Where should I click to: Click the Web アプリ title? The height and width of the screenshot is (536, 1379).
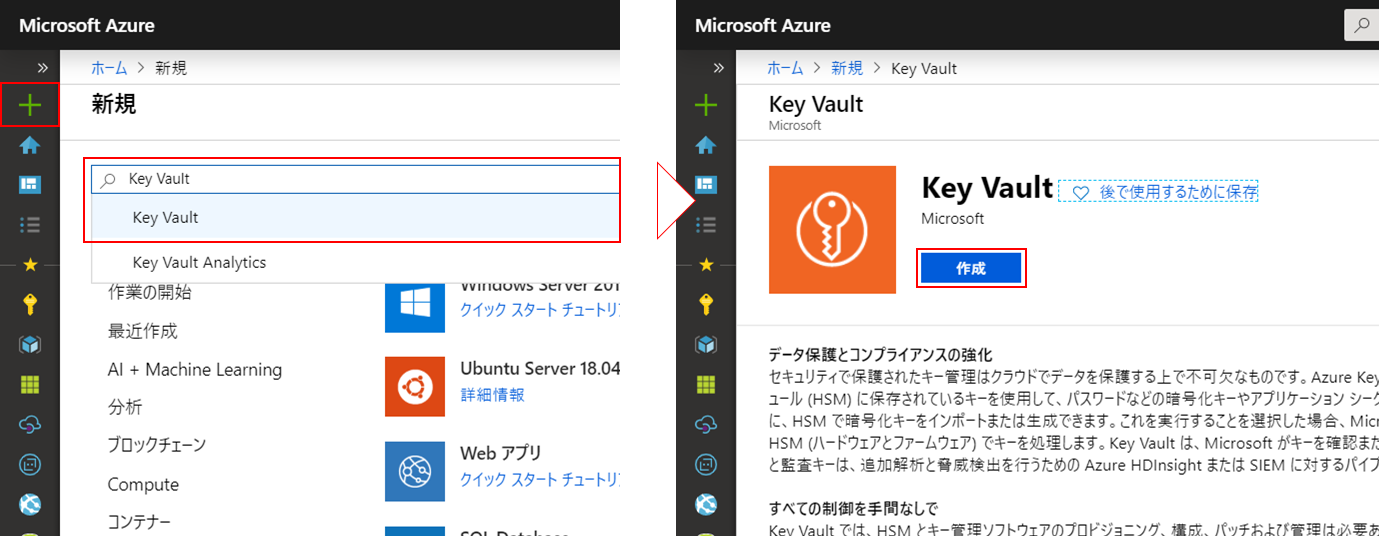[501, 453]
